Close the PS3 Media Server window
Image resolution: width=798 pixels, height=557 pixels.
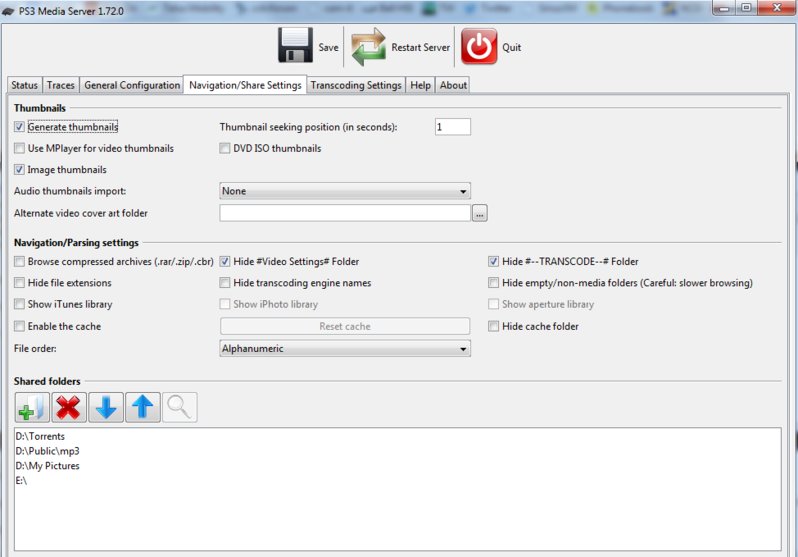[777, 8]
